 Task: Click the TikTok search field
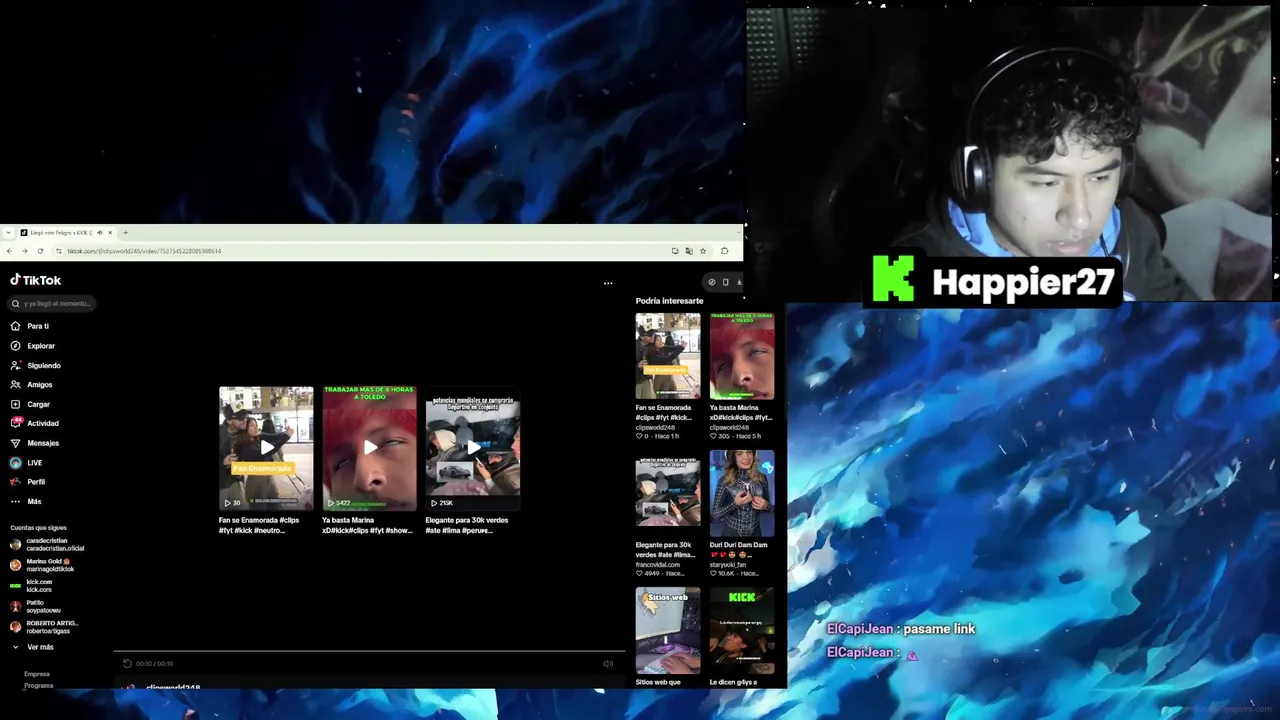(x=51, y=303)
